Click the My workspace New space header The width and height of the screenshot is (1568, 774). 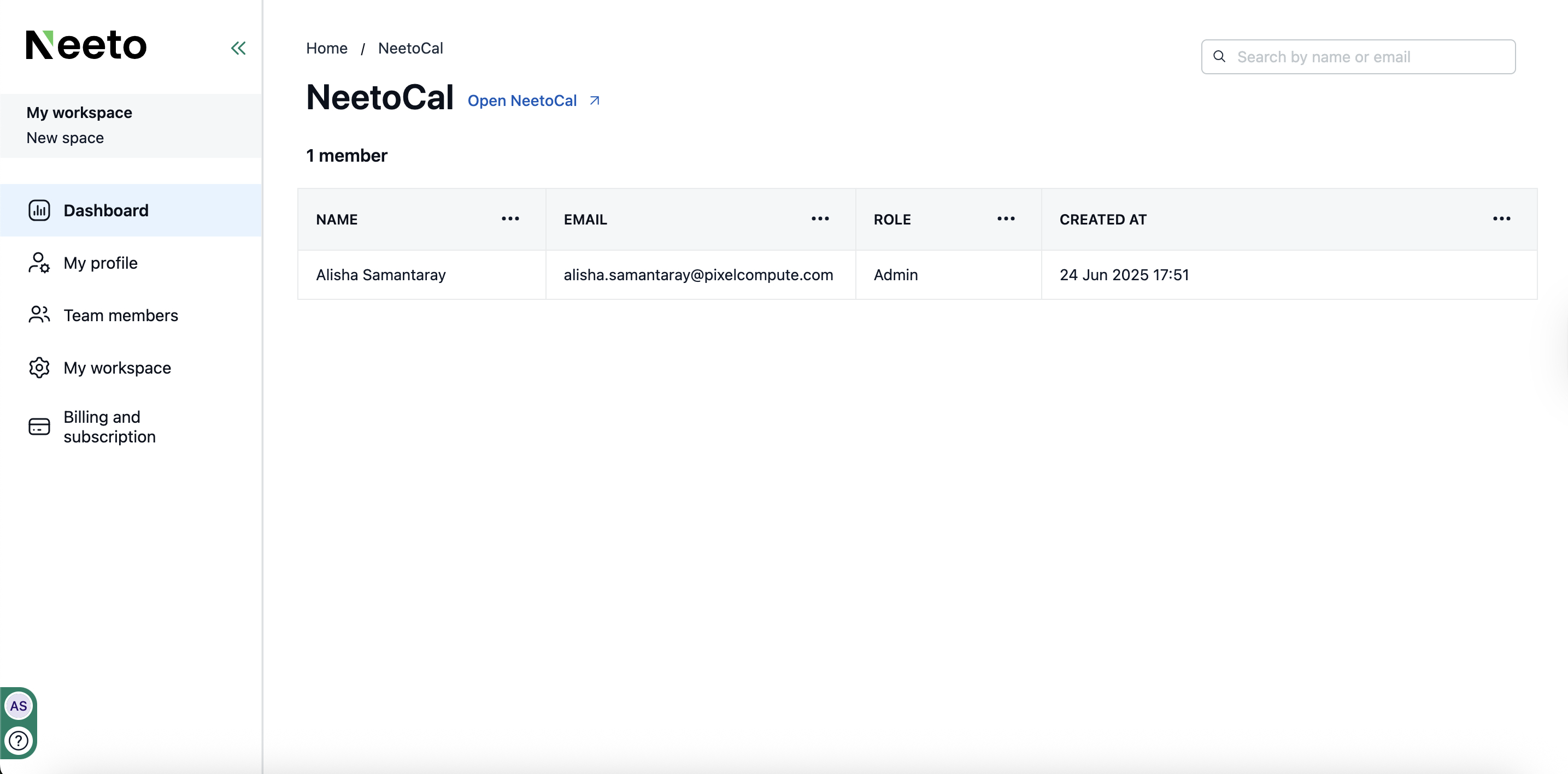(x=131, y=125)
